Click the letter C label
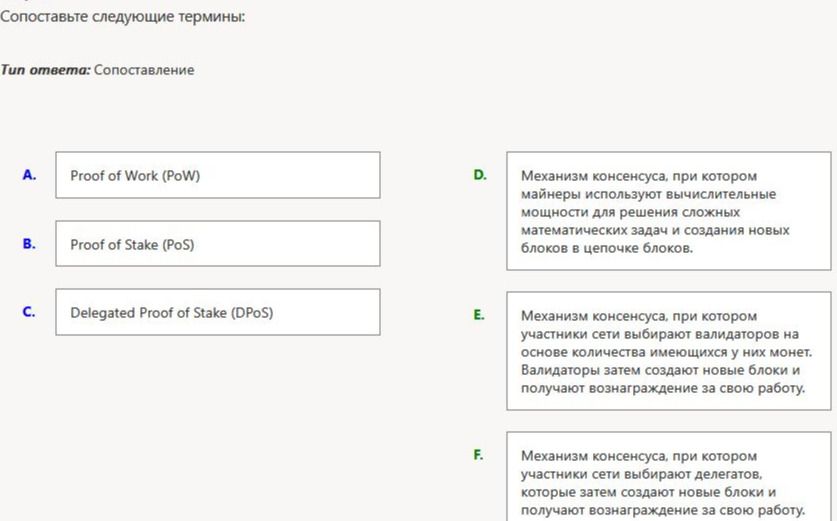Image resolution: width=837 pixels, height=521 pixels. pyautogui.click(x=29, y=312)
